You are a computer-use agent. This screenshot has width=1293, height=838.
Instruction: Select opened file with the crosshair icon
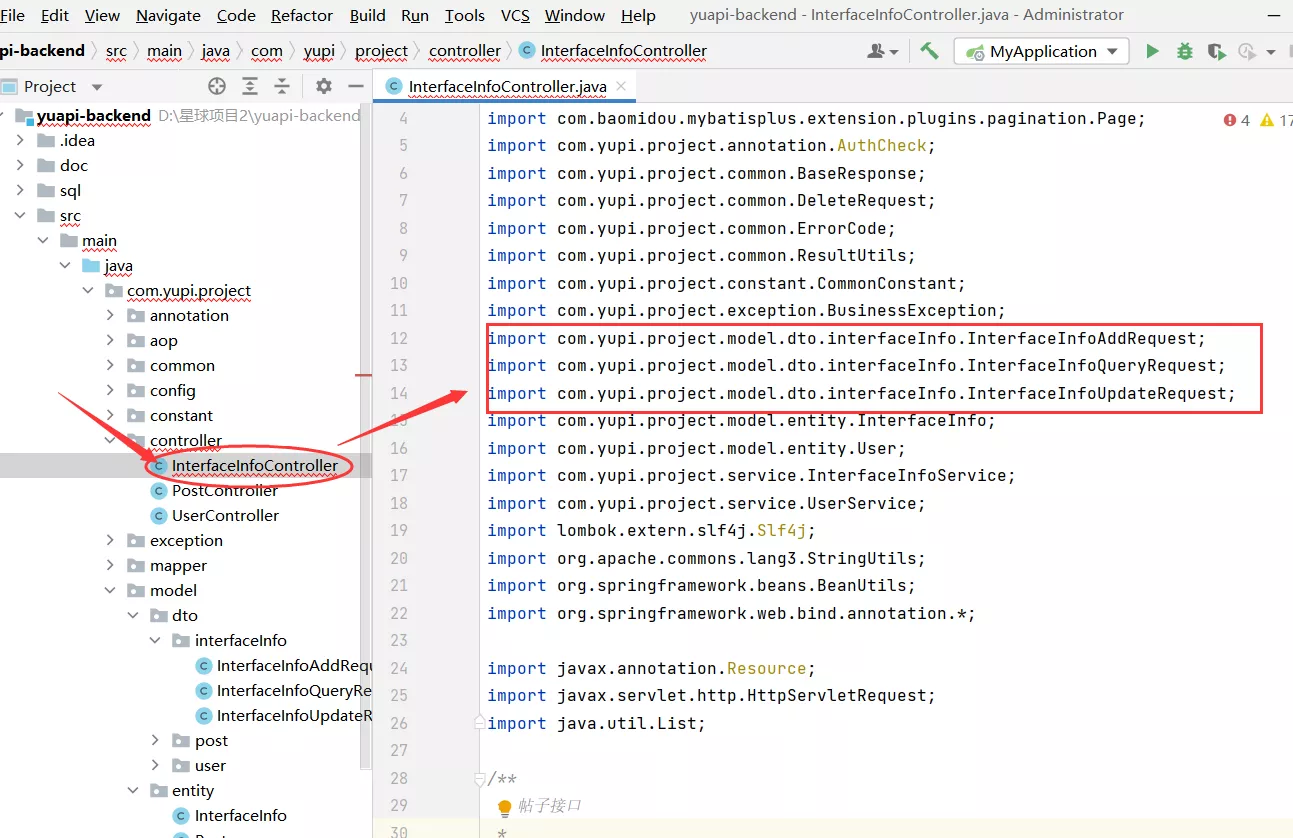(x=217, y=86)
